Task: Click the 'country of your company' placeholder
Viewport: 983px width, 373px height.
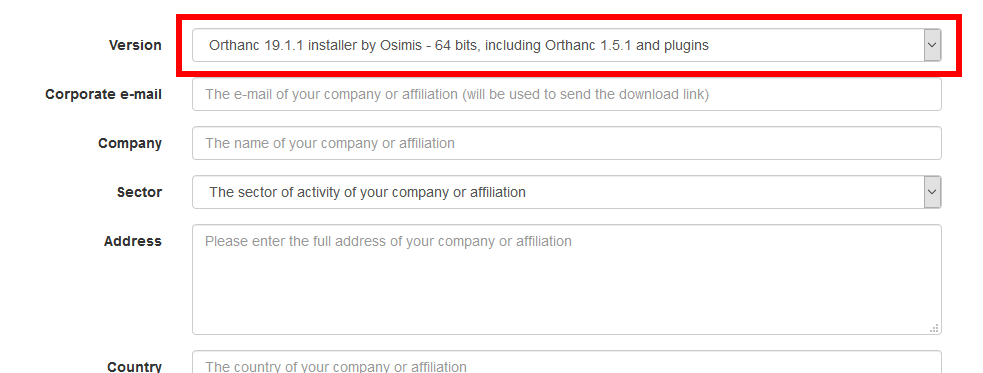Action: click(x=336, y=367)
